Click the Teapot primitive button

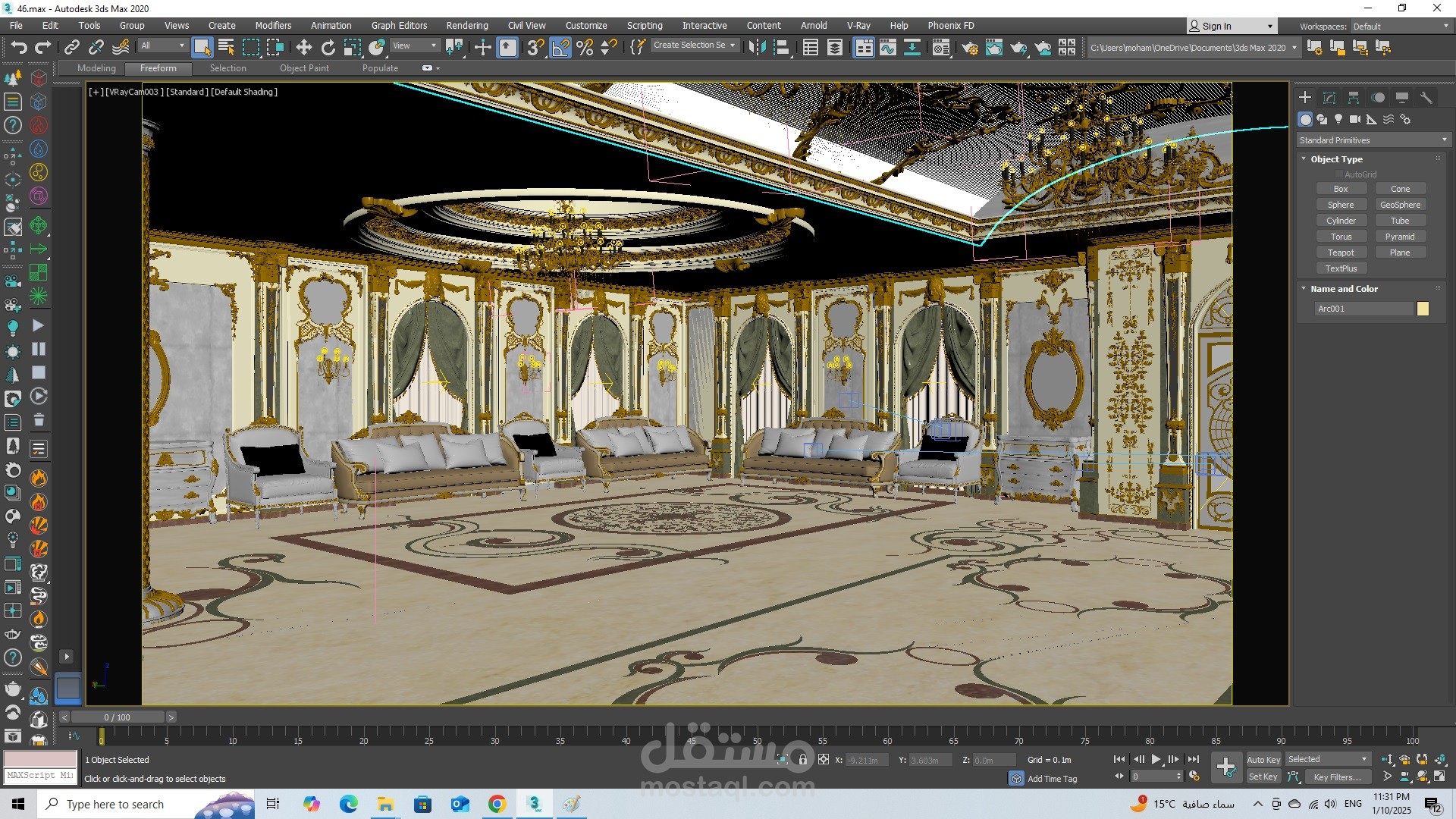1340,253
